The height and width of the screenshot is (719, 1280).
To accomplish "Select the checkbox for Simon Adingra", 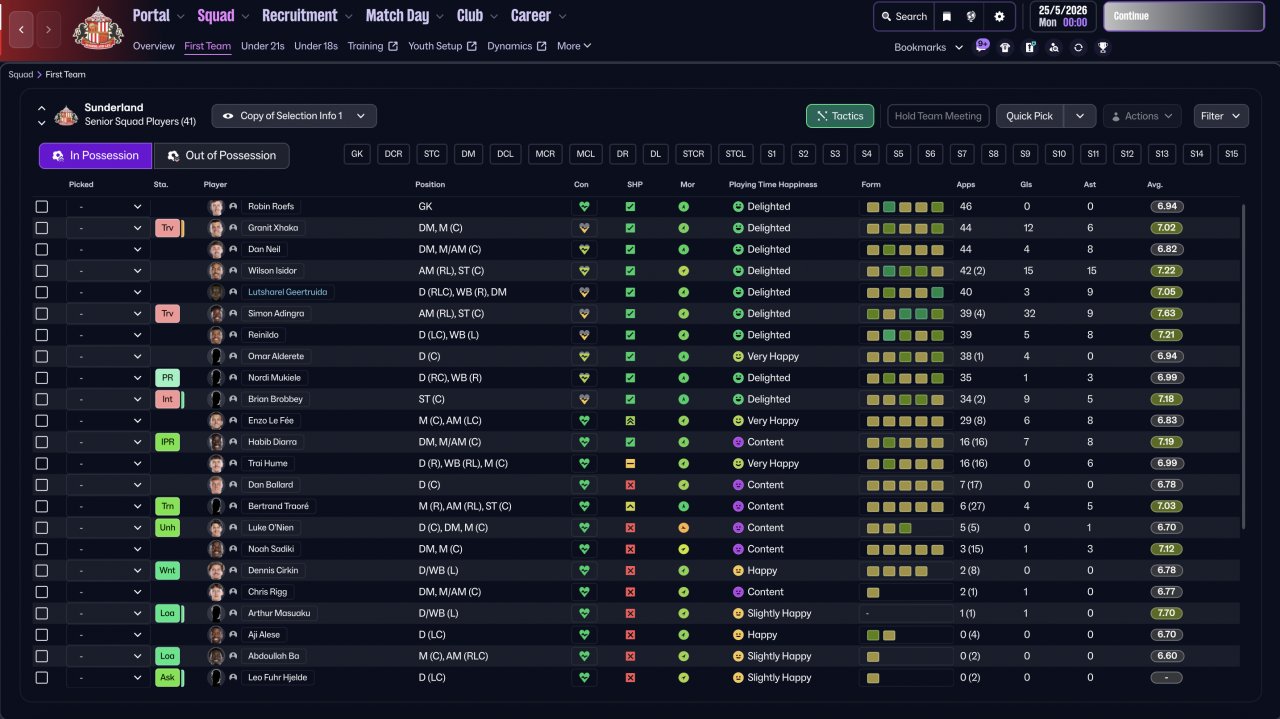I will pos(42,313).
